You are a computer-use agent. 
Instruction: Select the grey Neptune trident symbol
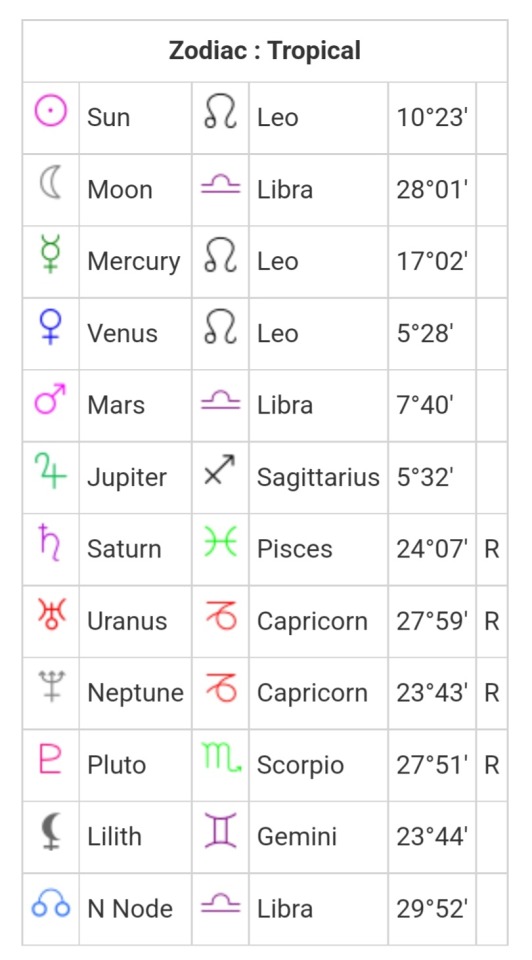tap(51, 686)
